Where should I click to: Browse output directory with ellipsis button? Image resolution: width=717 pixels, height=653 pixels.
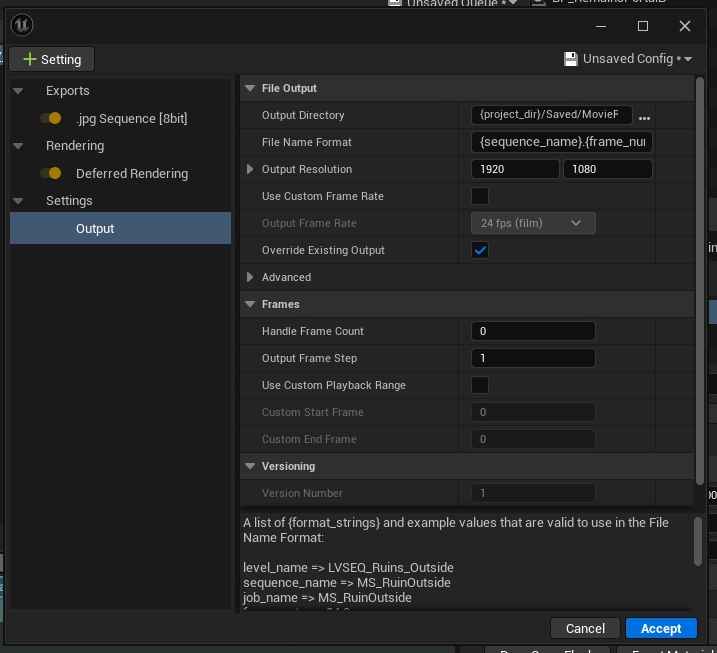[644, 118]
